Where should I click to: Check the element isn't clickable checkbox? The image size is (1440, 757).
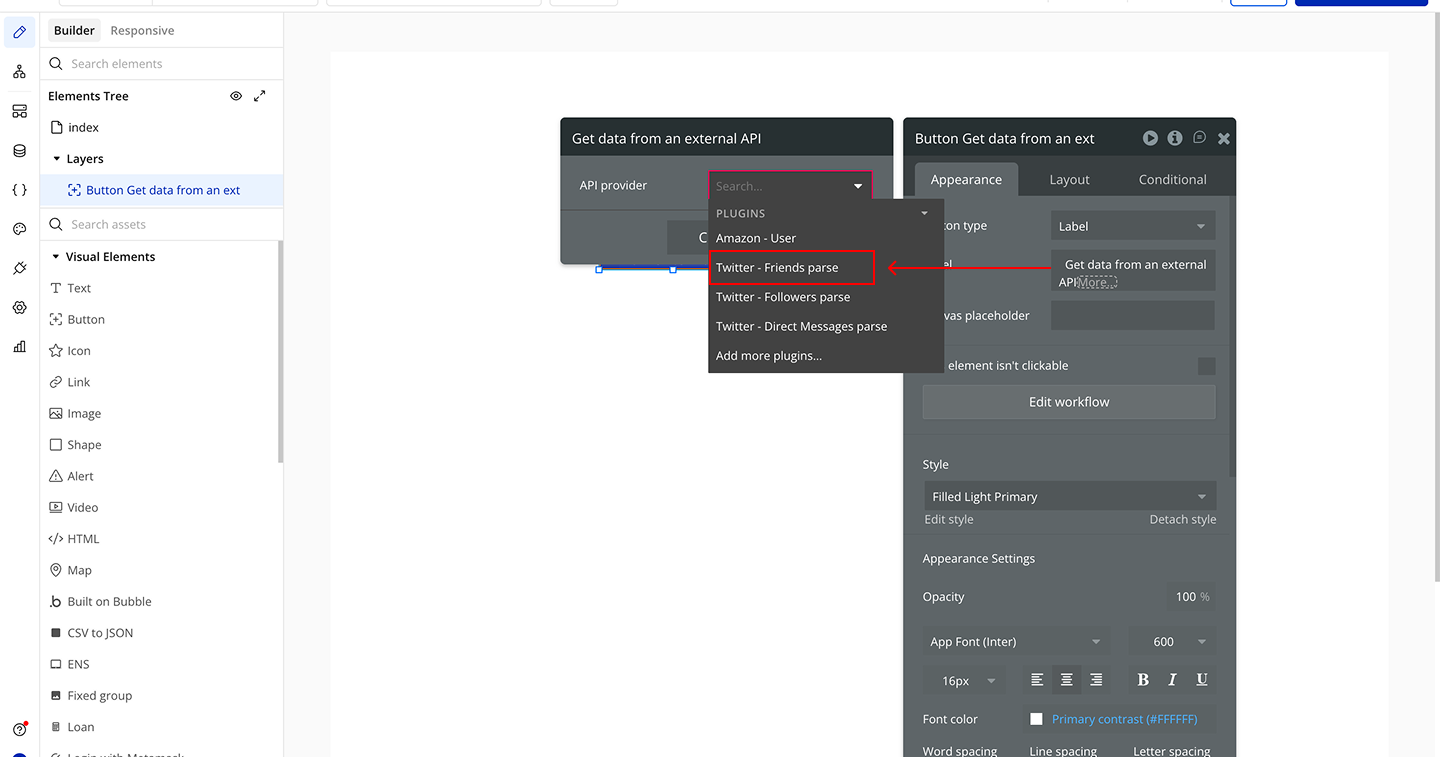pyautogui.click(x=1207, y=366)
